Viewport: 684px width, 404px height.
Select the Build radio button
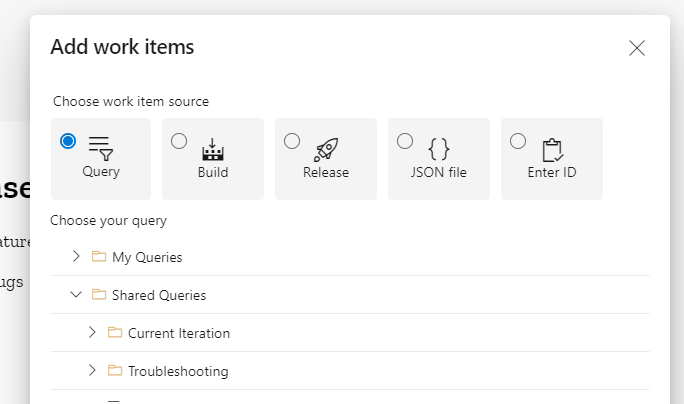pyautogui.click(x=179, y=141)
